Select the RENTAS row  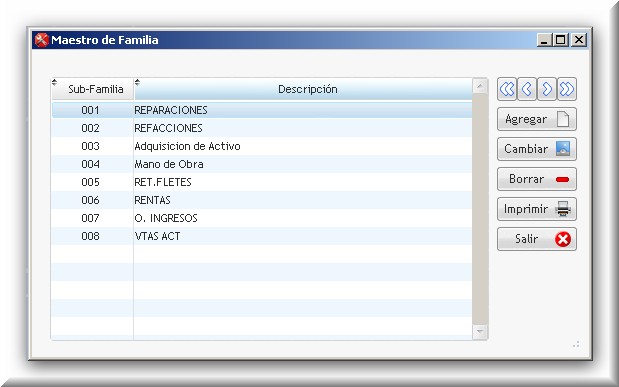point(262,200)
